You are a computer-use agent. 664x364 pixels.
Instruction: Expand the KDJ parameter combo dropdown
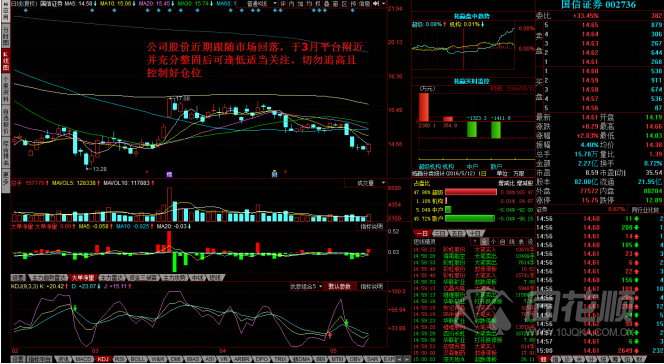pyautogui.click(x=306, y=287)
